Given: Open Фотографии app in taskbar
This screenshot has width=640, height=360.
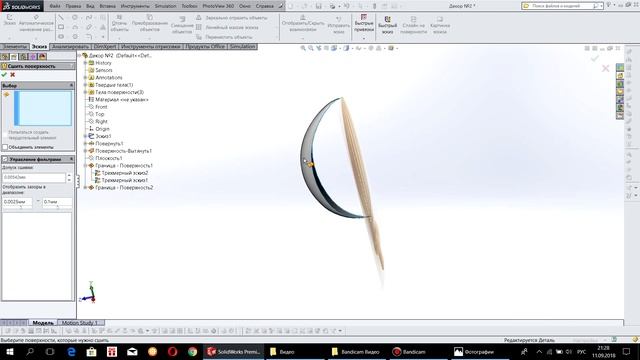Looking at the screenshot, I should coord(475,352).
